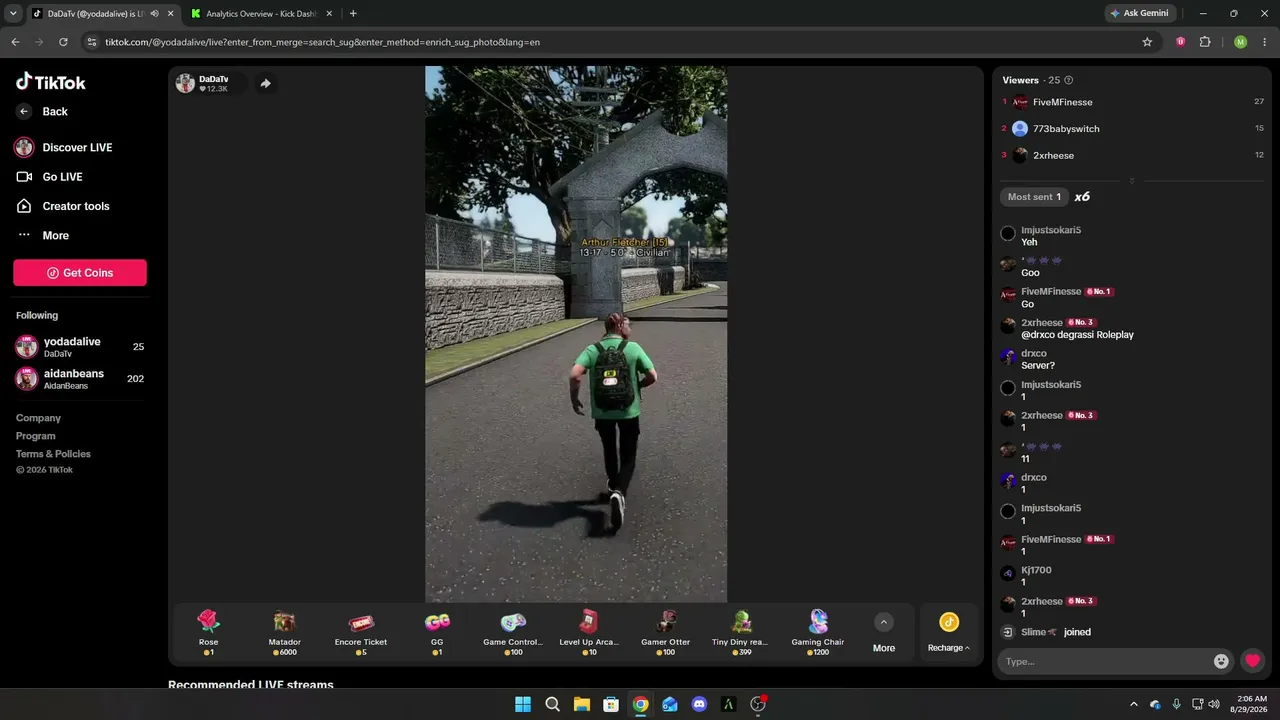View site information icon in address bar

click(x=92, y=42)
